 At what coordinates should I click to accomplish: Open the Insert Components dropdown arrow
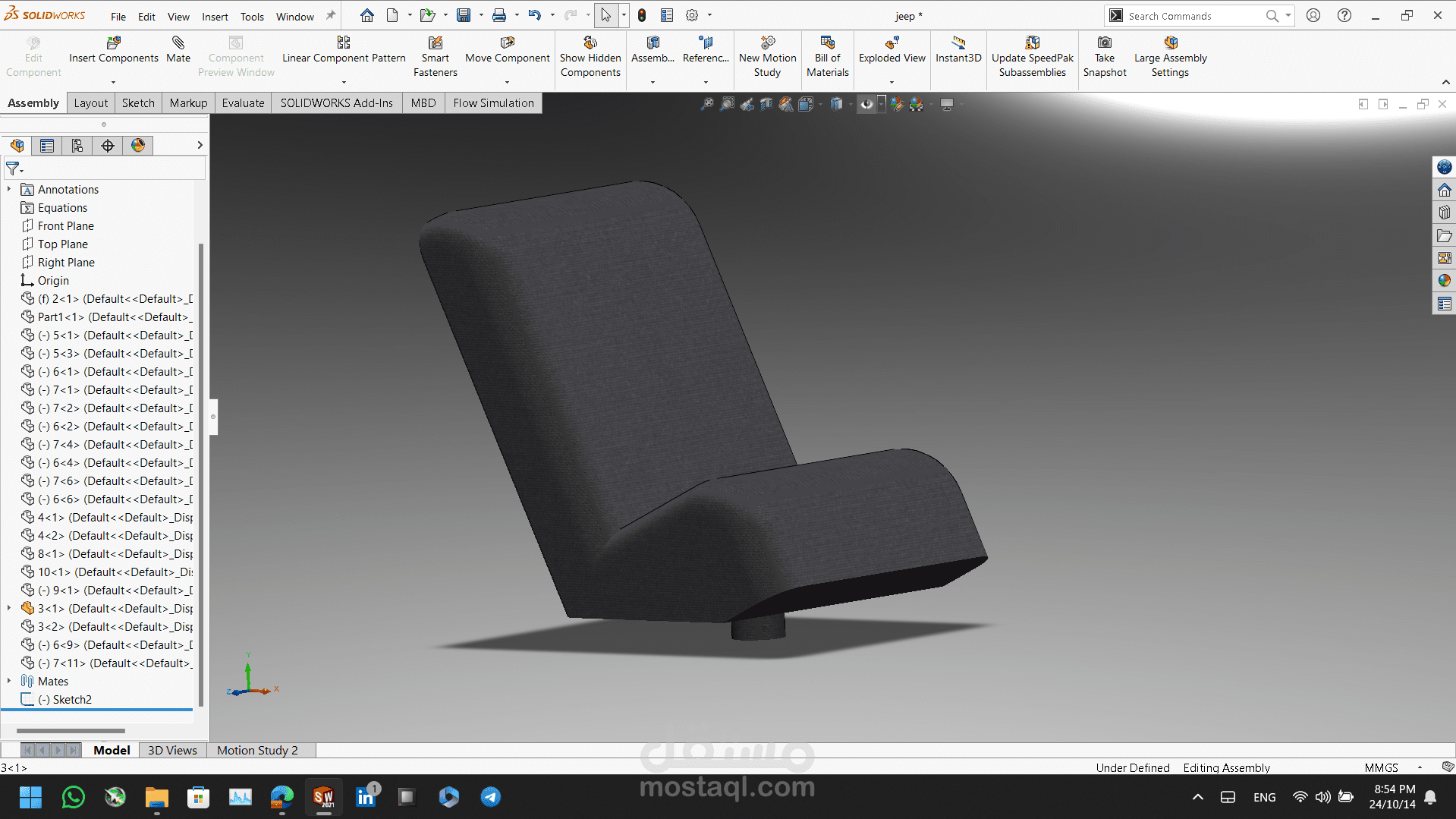click(x=114, y=82)
